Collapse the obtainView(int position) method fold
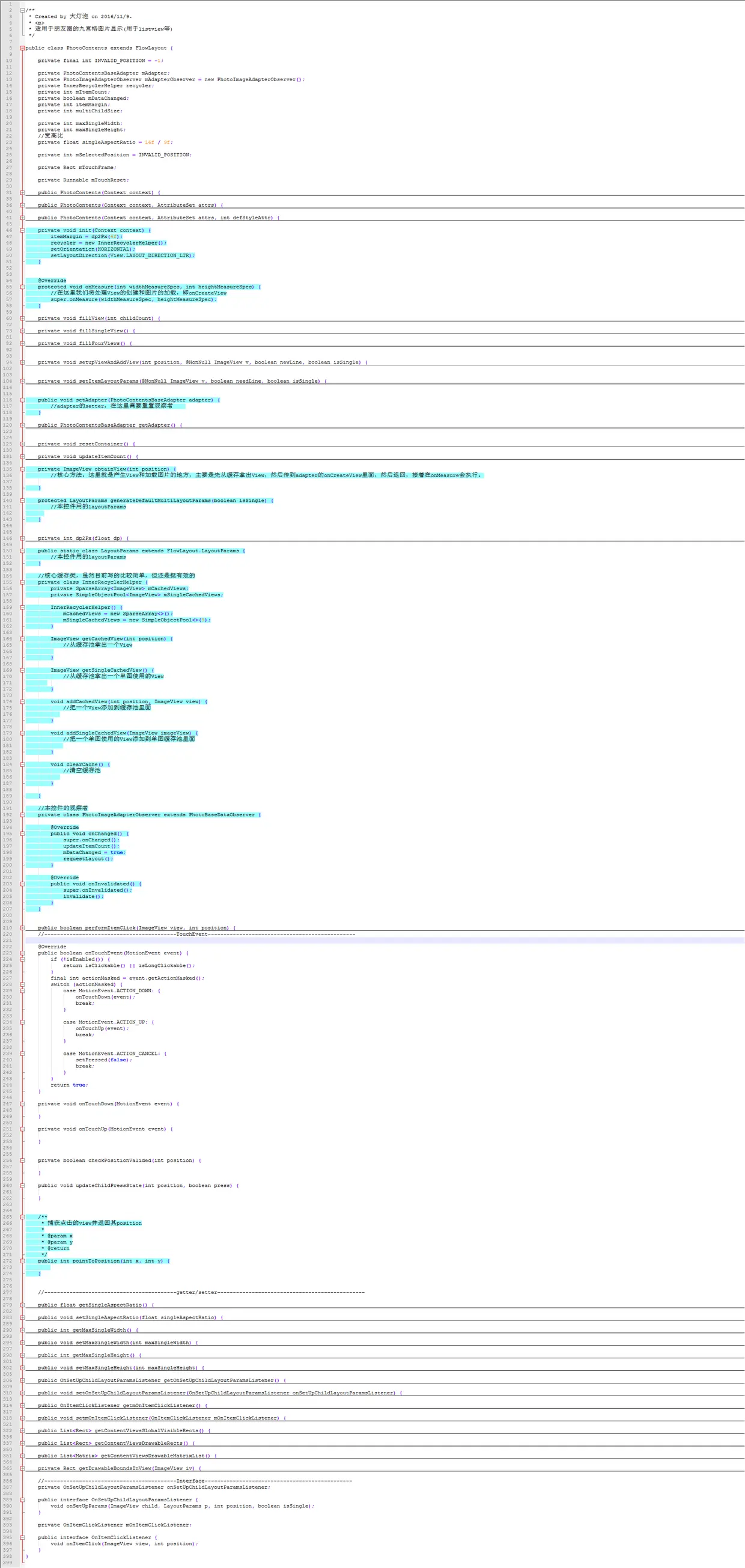 (22, 469)
